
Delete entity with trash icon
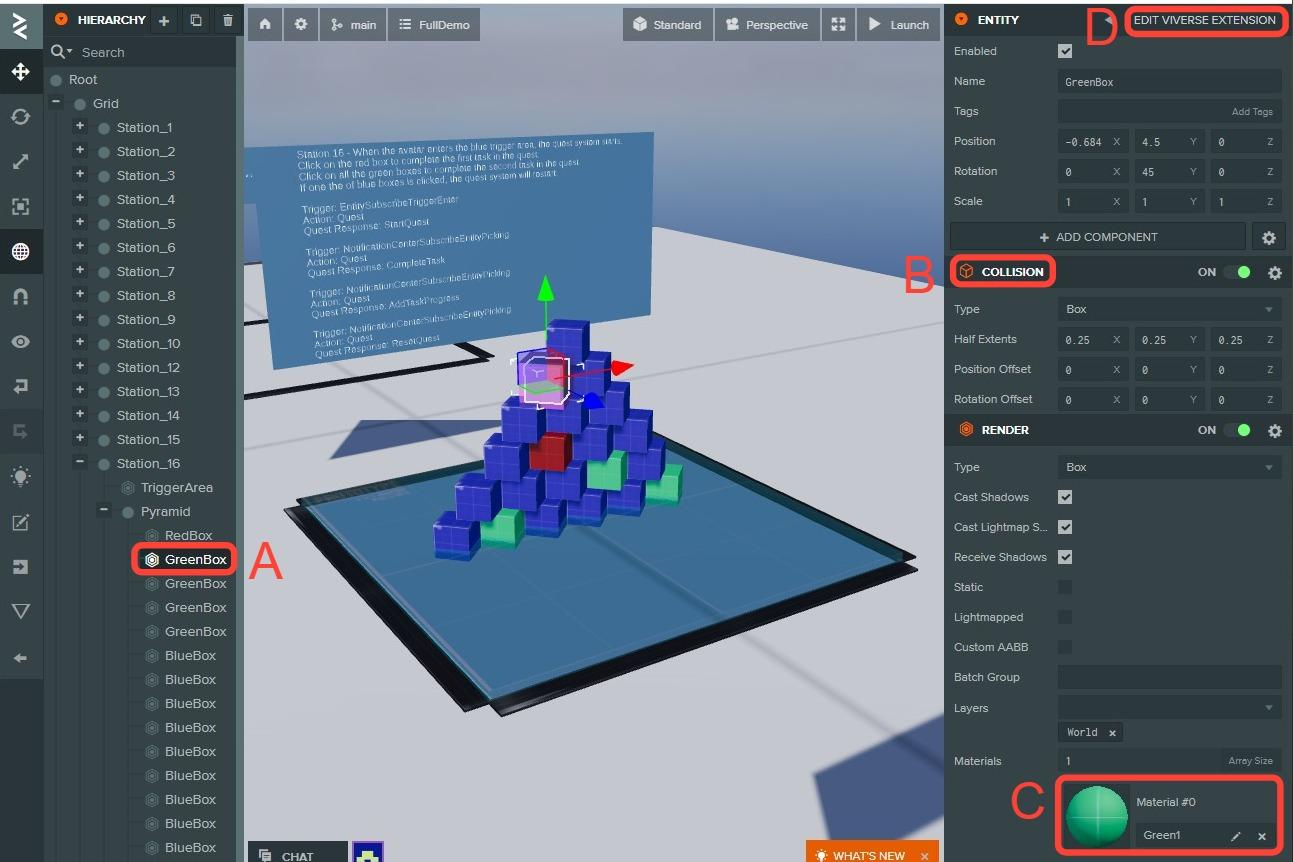(x=228, y=20)
